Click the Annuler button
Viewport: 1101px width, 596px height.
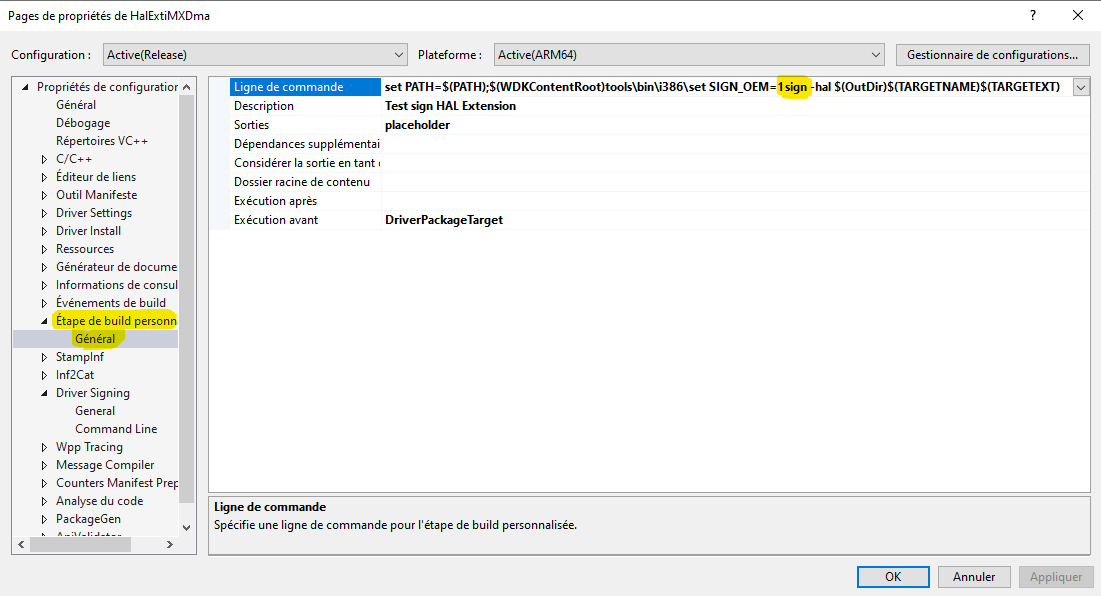click(973, 576)
